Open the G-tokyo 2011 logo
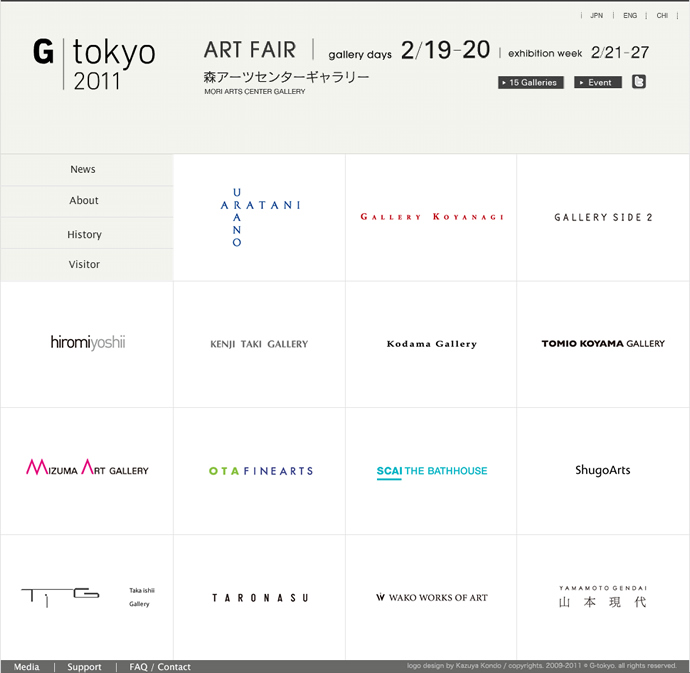This screenshot has width=690, height=673. [94, 64]
